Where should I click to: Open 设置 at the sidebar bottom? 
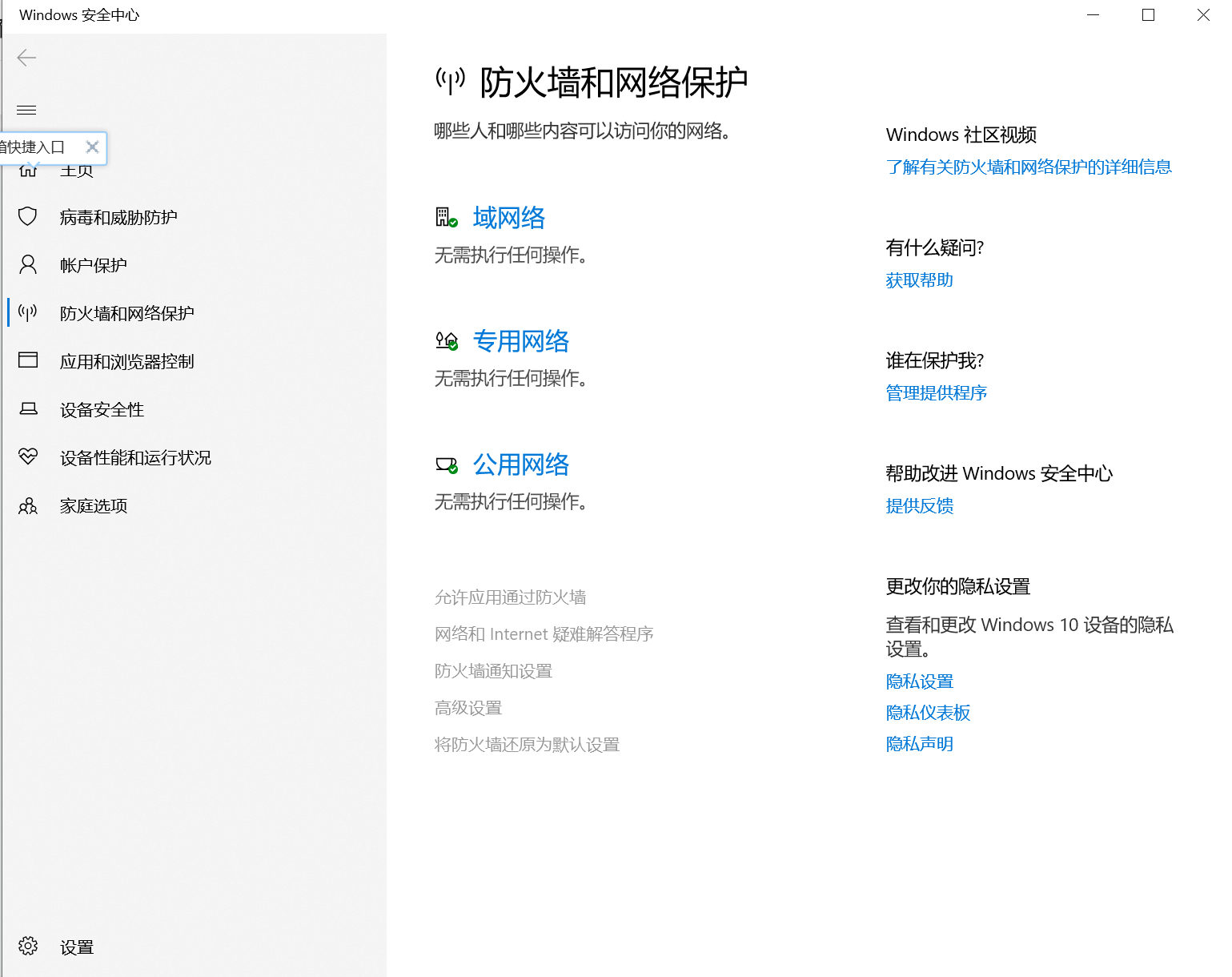click(x=77, y=947)
